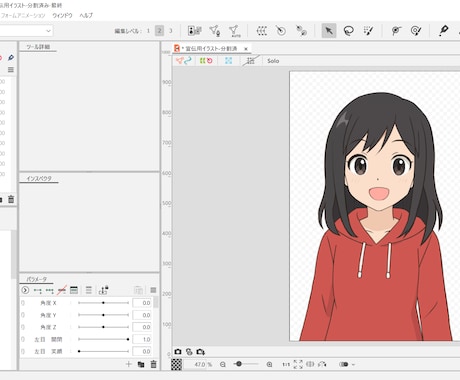The height and width of the screenshot is (380, 460).
Task: Open the parameter panel hamburger menu
Action: tap(153, 290)
